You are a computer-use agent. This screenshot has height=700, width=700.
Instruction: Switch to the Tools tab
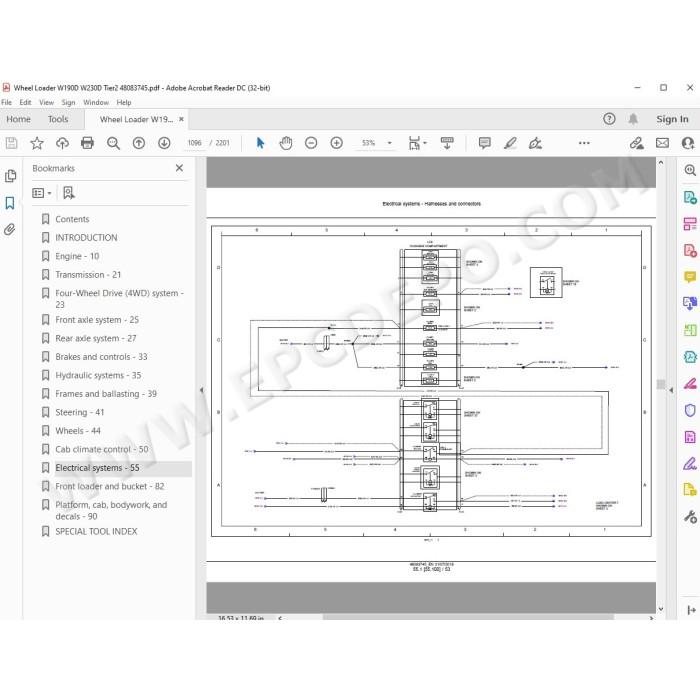coord(58,119)
